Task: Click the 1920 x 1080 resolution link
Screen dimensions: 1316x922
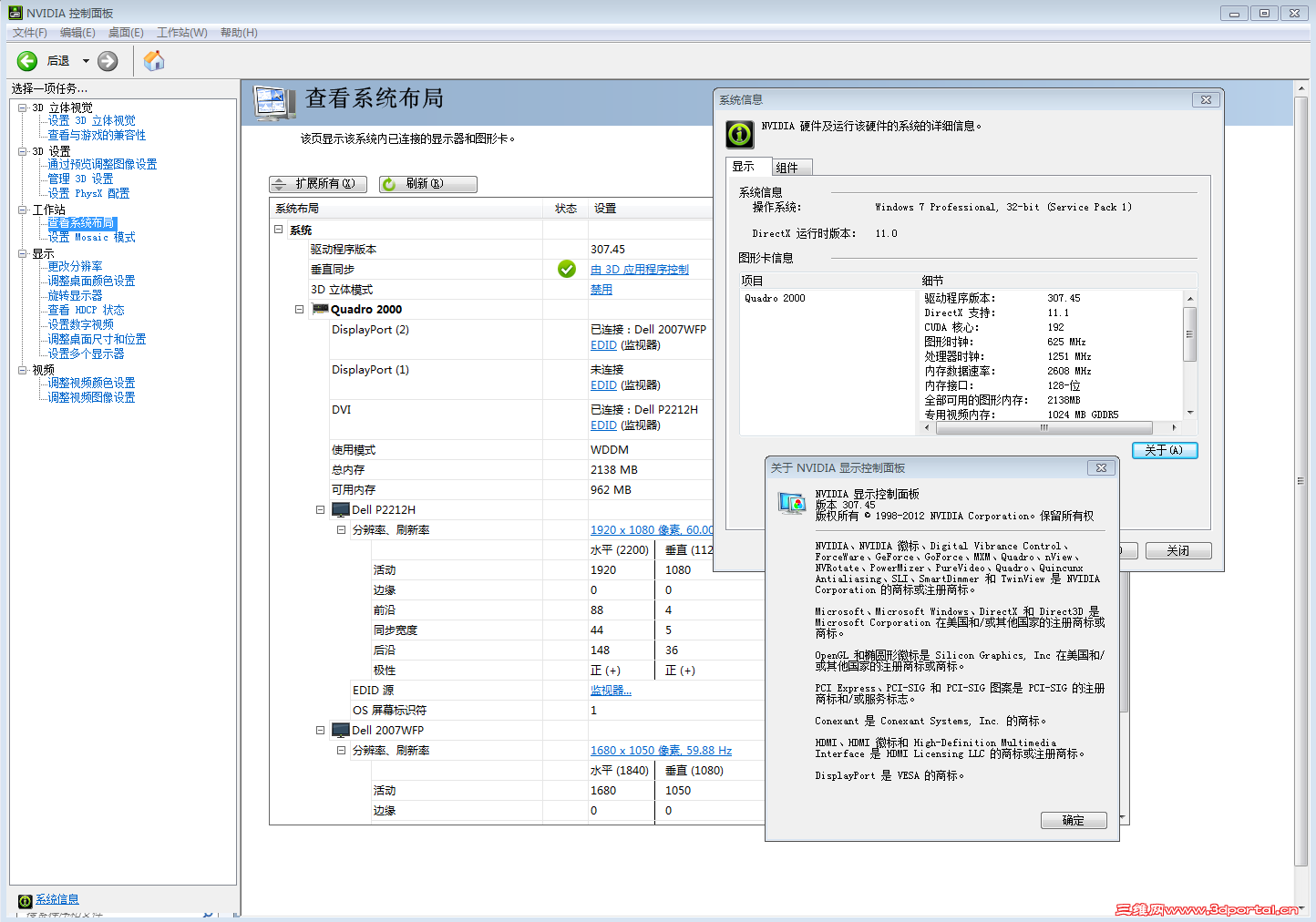Action: click(x=652, y=530)
